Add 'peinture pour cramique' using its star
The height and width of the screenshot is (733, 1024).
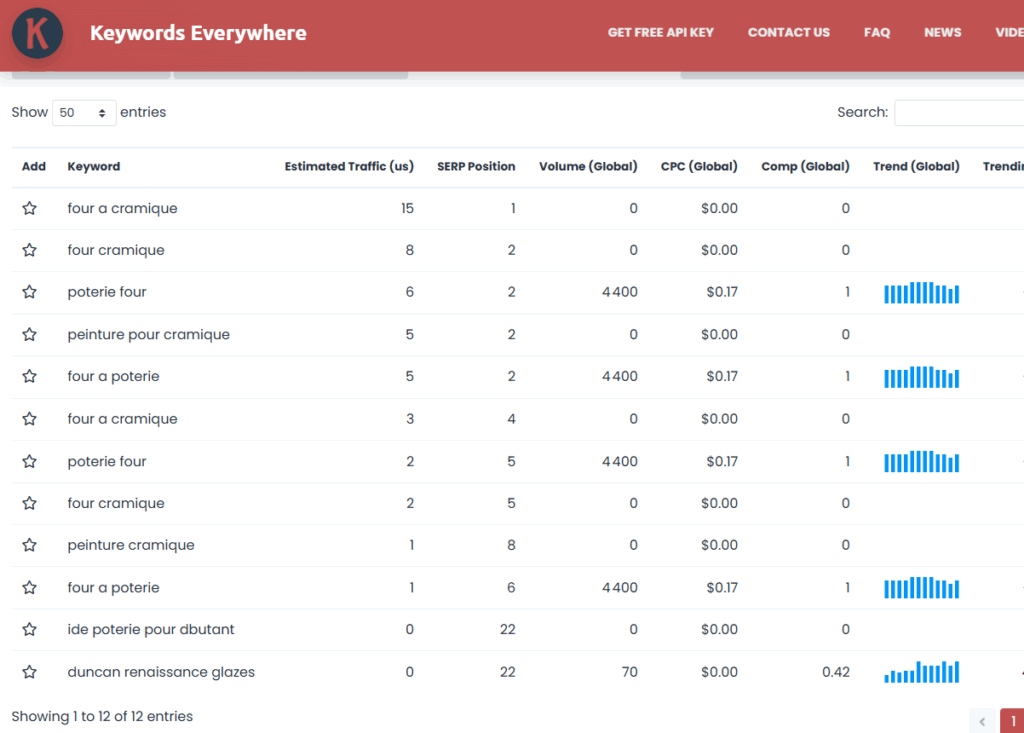point(29,334)
